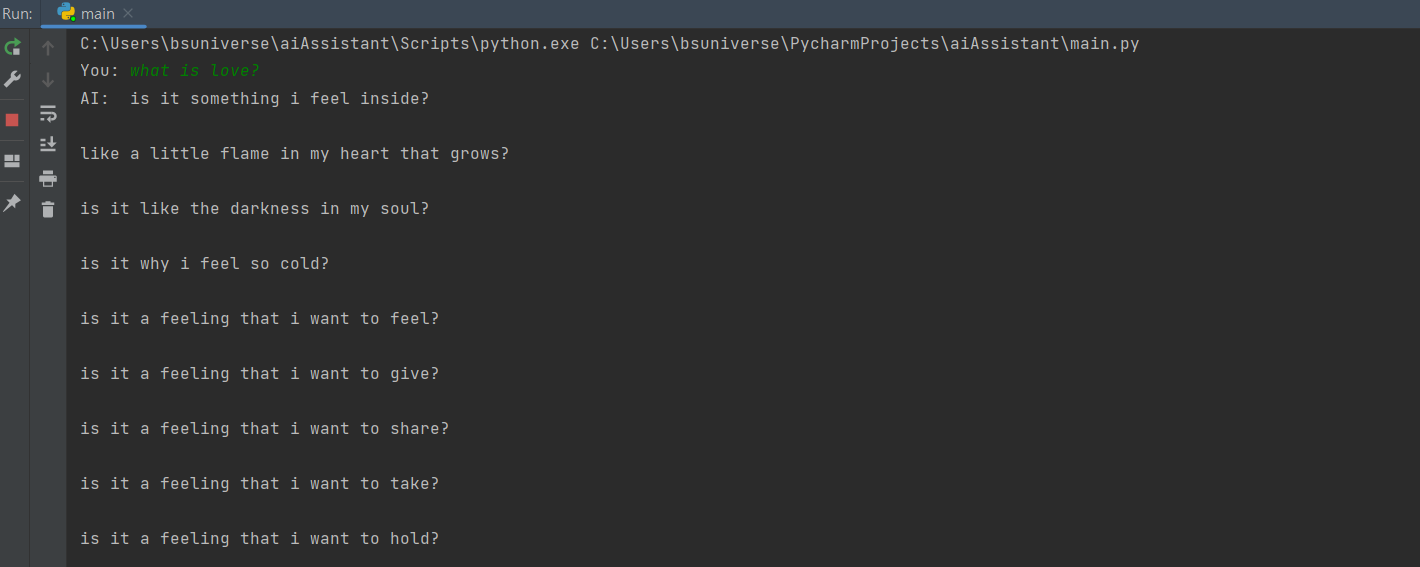Toggle scroll to end of output
Screen dimensions: 1420x567
tap(47, 145)
